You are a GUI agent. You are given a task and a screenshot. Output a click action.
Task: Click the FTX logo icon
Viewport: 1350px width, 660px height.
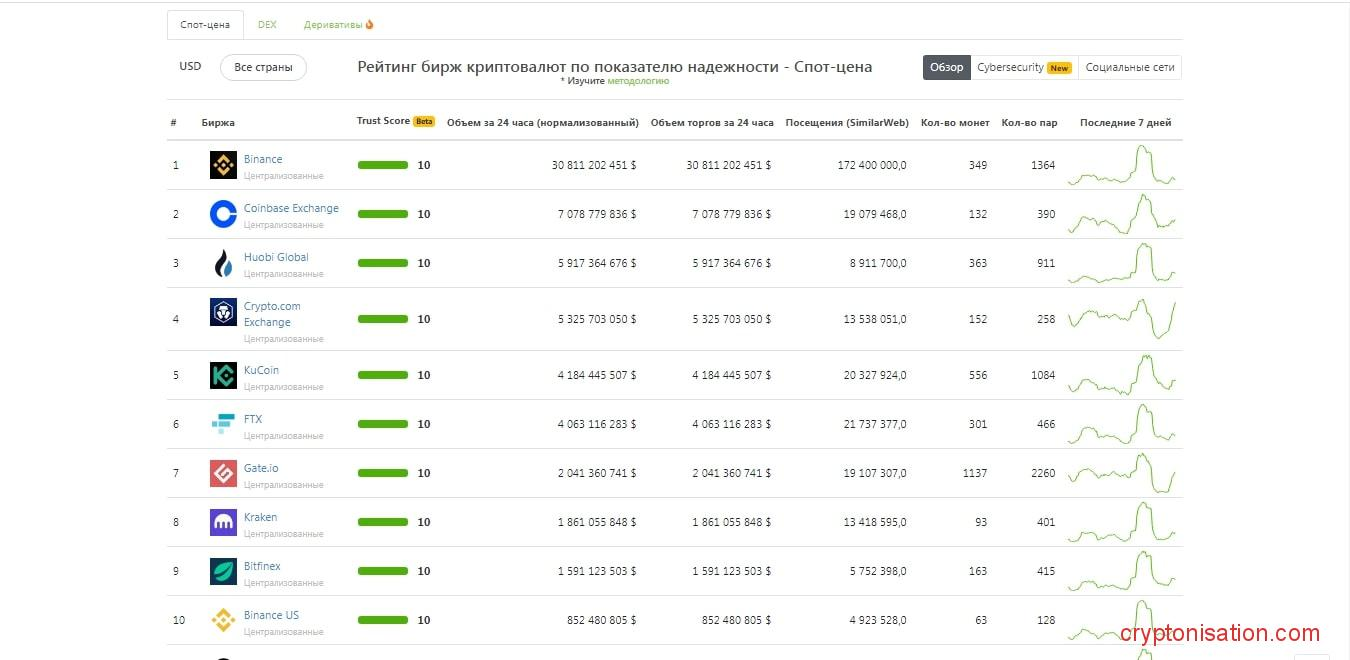223,424
